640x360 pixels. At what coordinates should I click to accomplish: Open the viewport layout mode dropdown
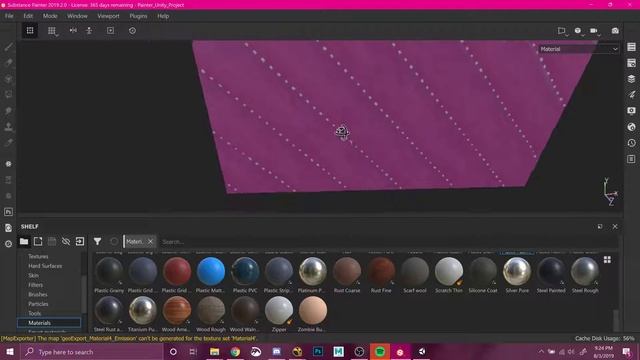tap(563, 31)
